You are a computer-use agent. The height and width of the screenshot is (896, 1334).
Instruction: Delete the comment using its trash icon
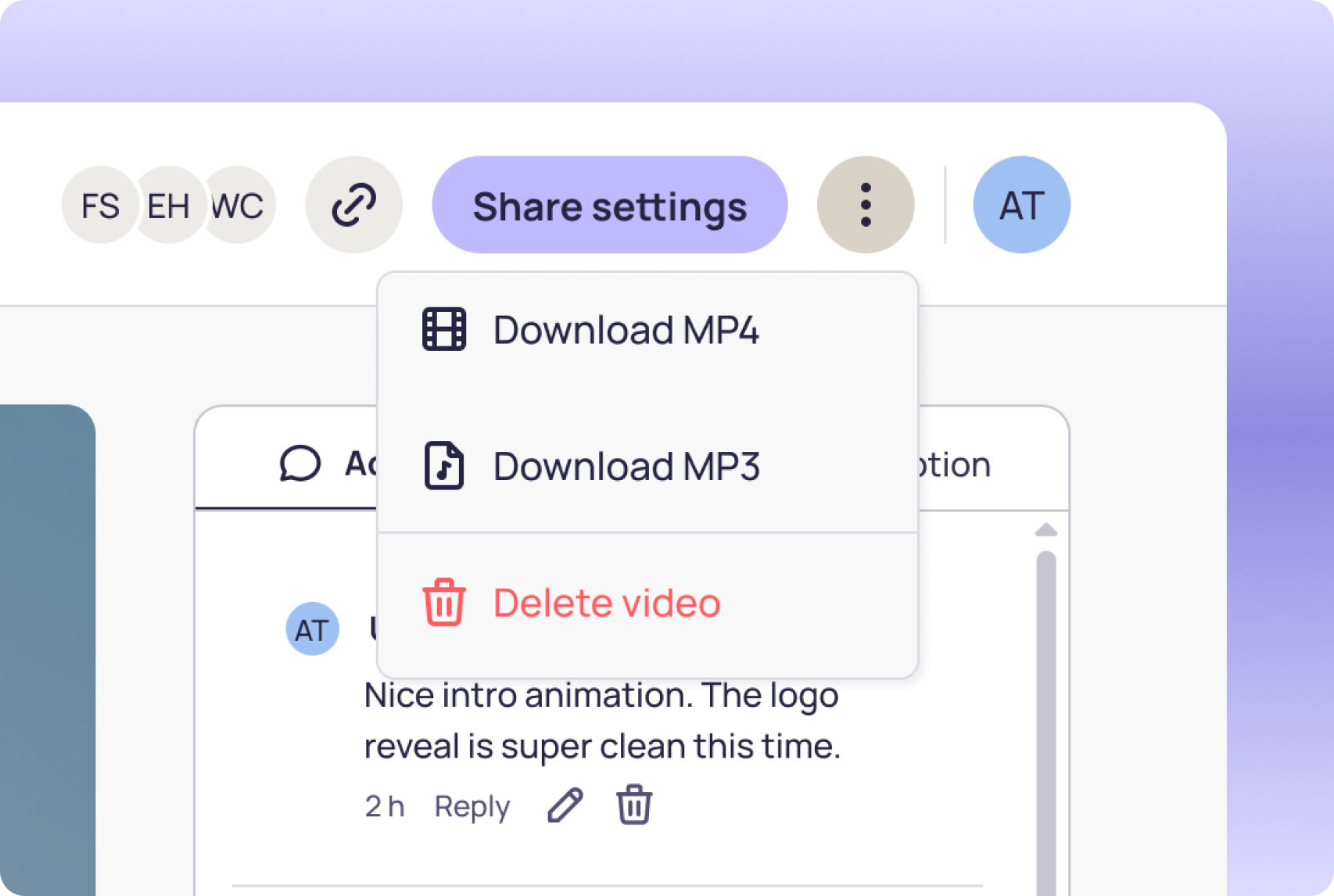[633, 805]
